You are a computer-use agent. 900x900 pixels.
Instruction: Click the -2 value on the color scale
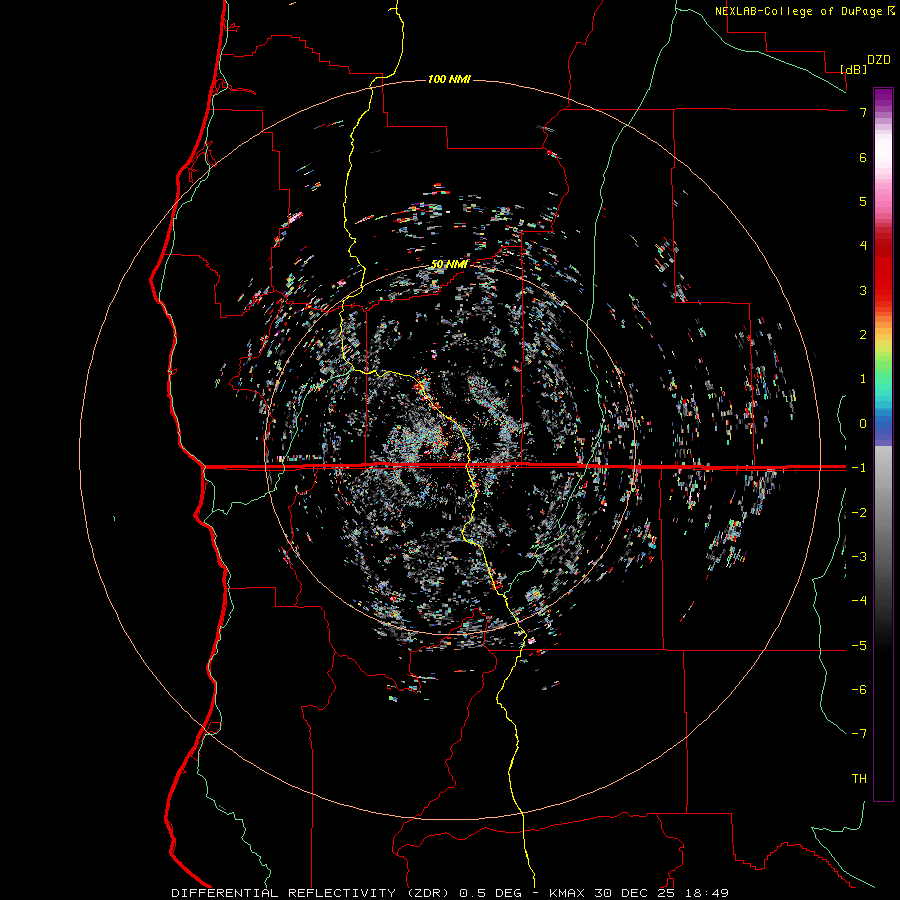(859, 513)
